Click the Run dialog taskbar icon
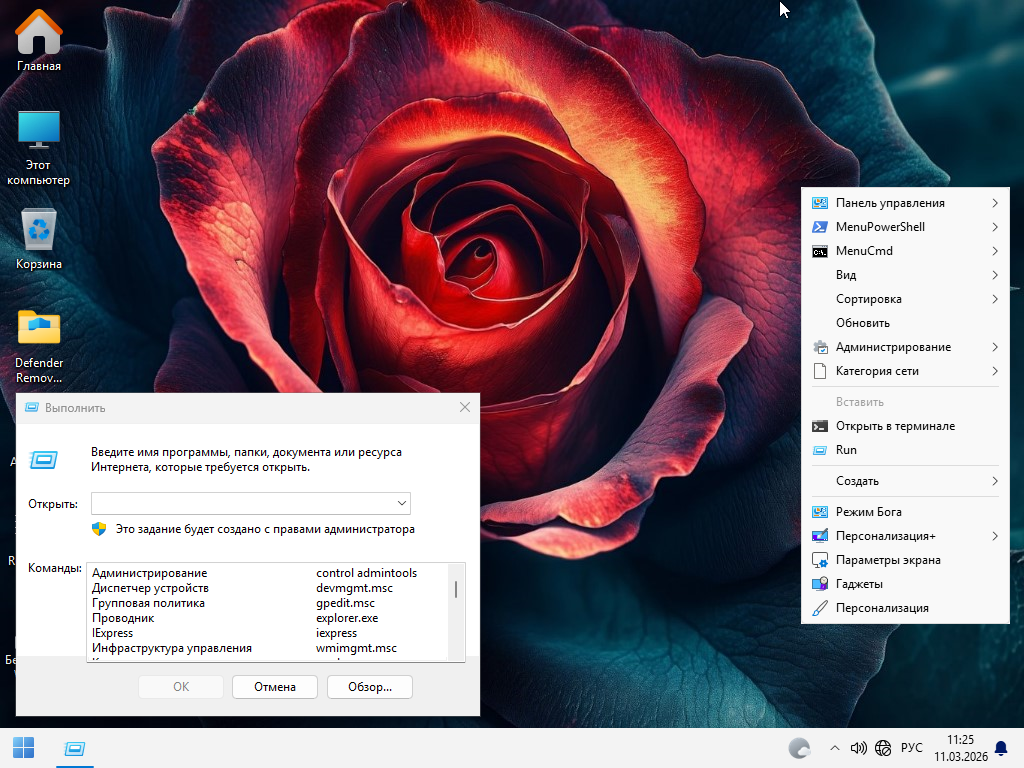 tap(73, 748)
